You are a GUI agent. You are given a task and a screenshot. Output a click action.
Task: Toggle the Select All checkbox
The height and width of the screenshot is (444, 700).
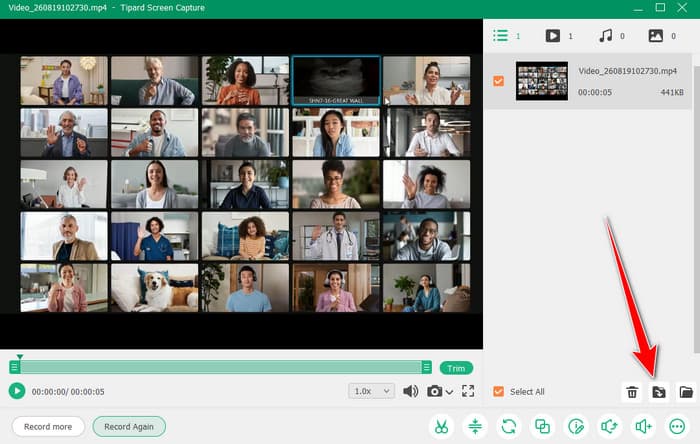(499, 391)
